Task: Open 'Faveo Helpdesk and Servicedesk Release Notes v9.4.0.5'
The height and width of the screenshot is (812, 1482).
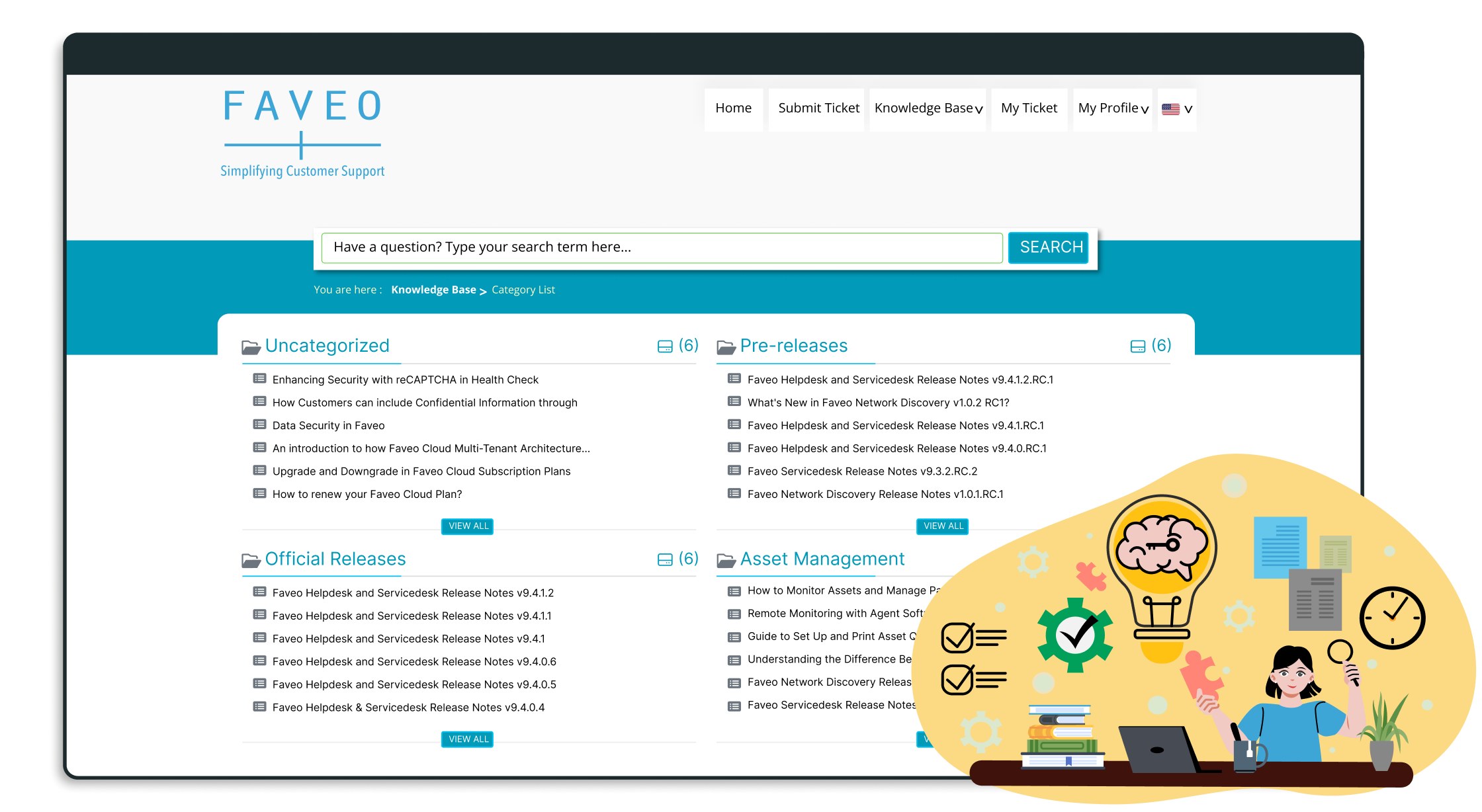Action: 414,684
